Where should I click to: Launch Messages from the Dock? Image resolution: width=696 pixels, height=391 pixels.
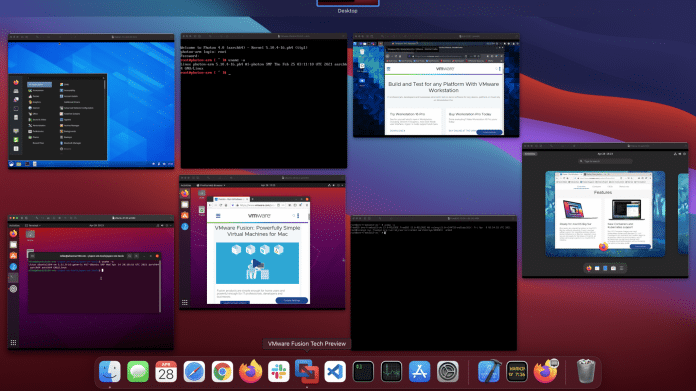(138, 371)
